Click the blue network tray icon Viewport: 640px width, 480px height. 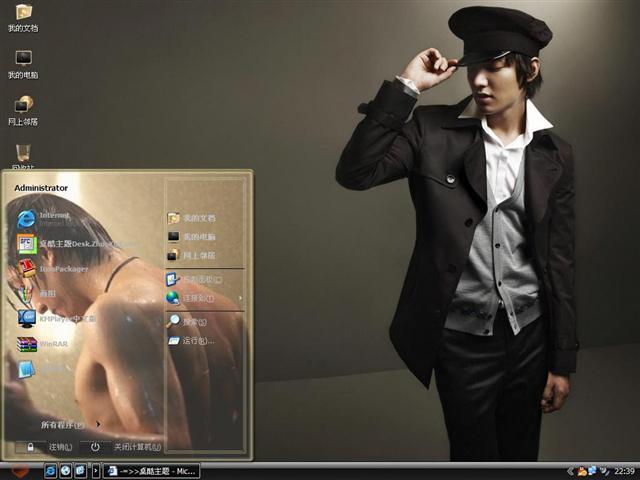pyautogui.click(x=592, y=471)
